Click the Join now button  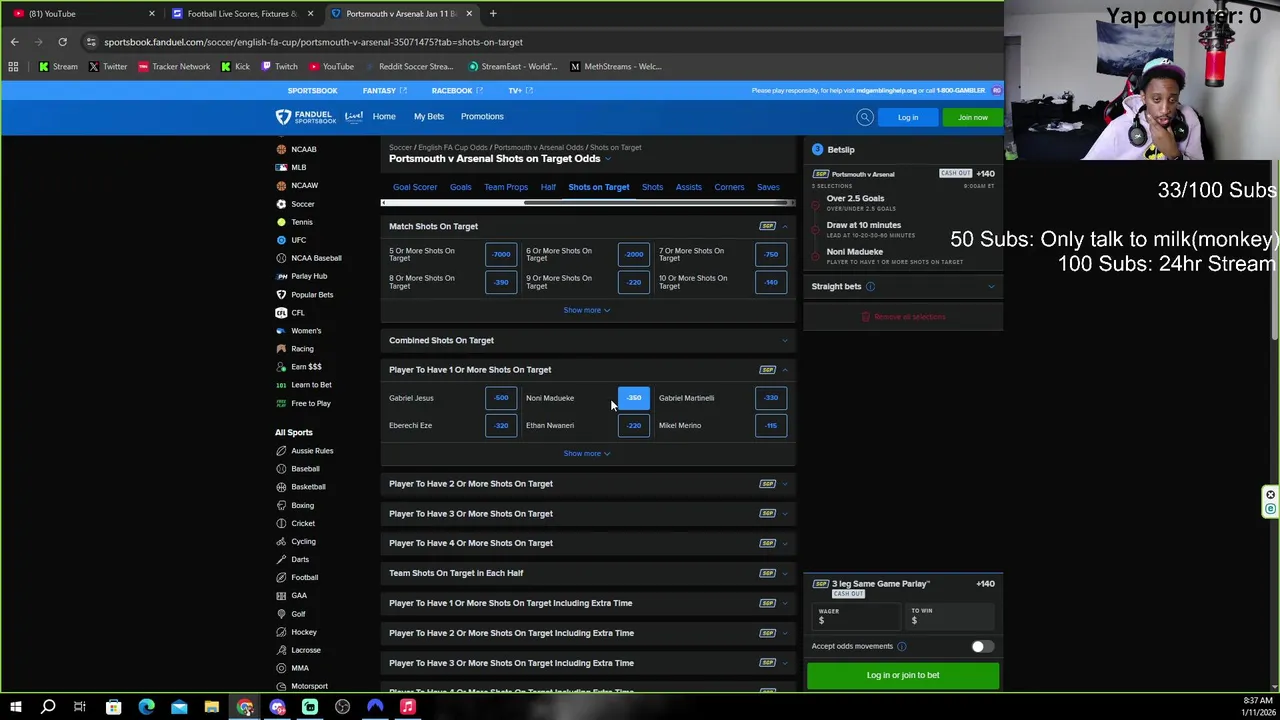click(972, 117)
